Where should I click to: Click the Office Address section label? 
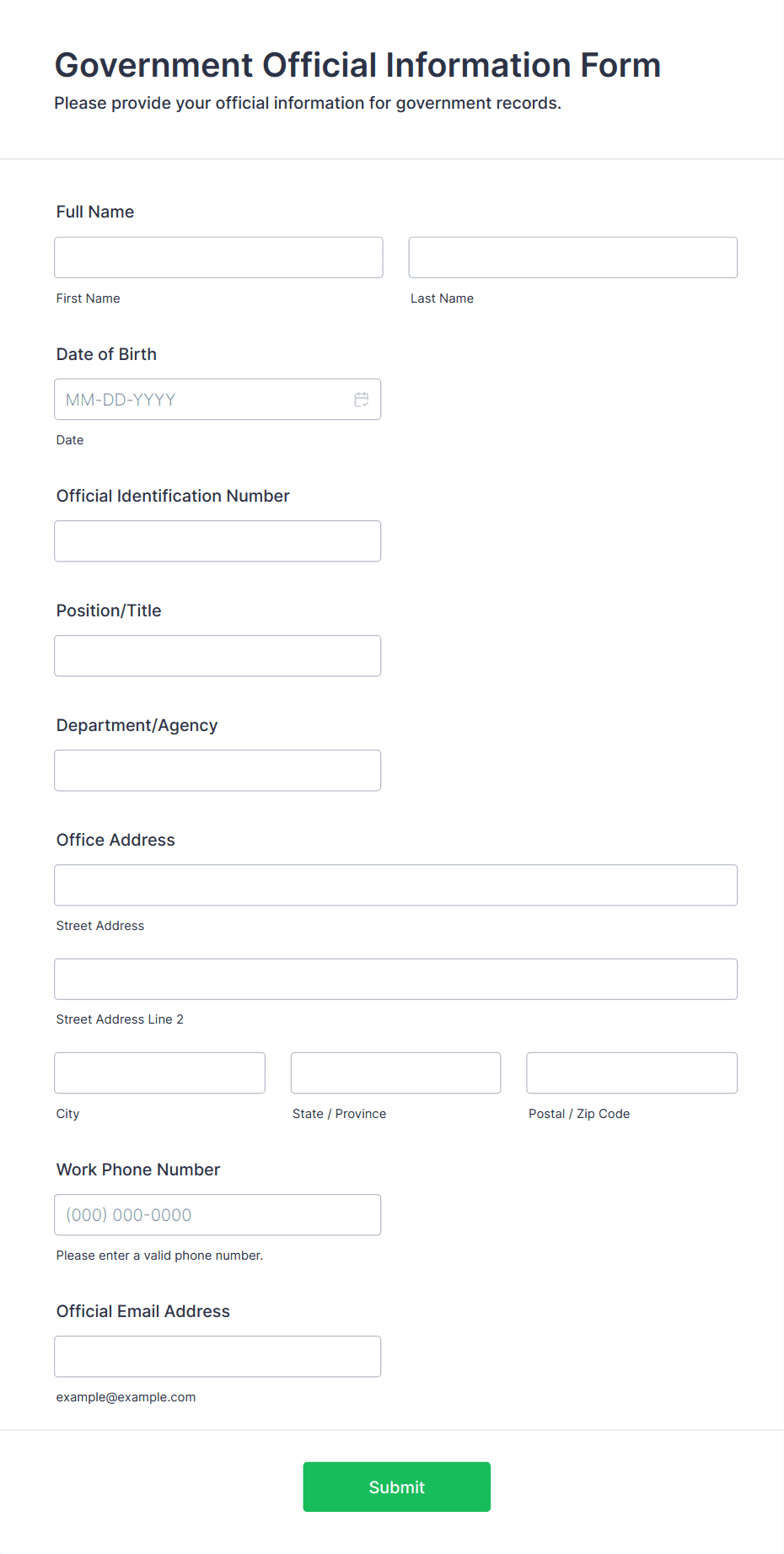point(115,840)
